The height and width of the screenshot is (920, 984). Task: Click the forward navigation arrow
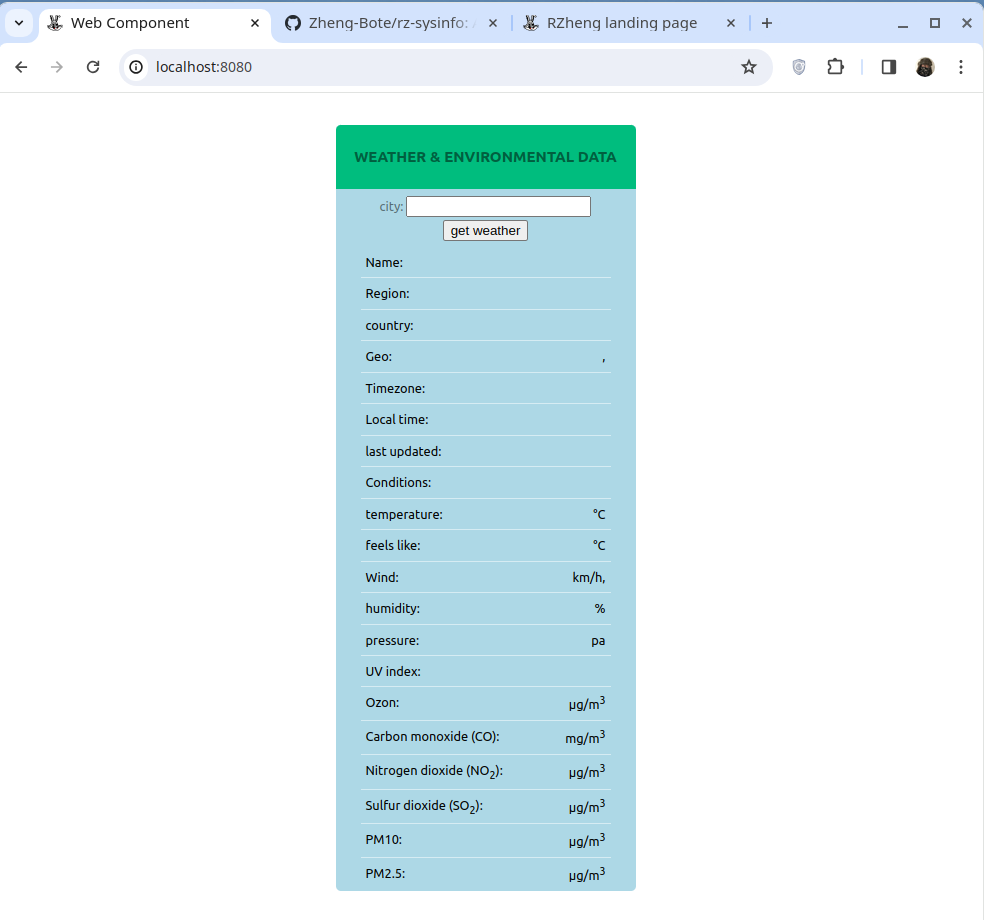(57, 67)
